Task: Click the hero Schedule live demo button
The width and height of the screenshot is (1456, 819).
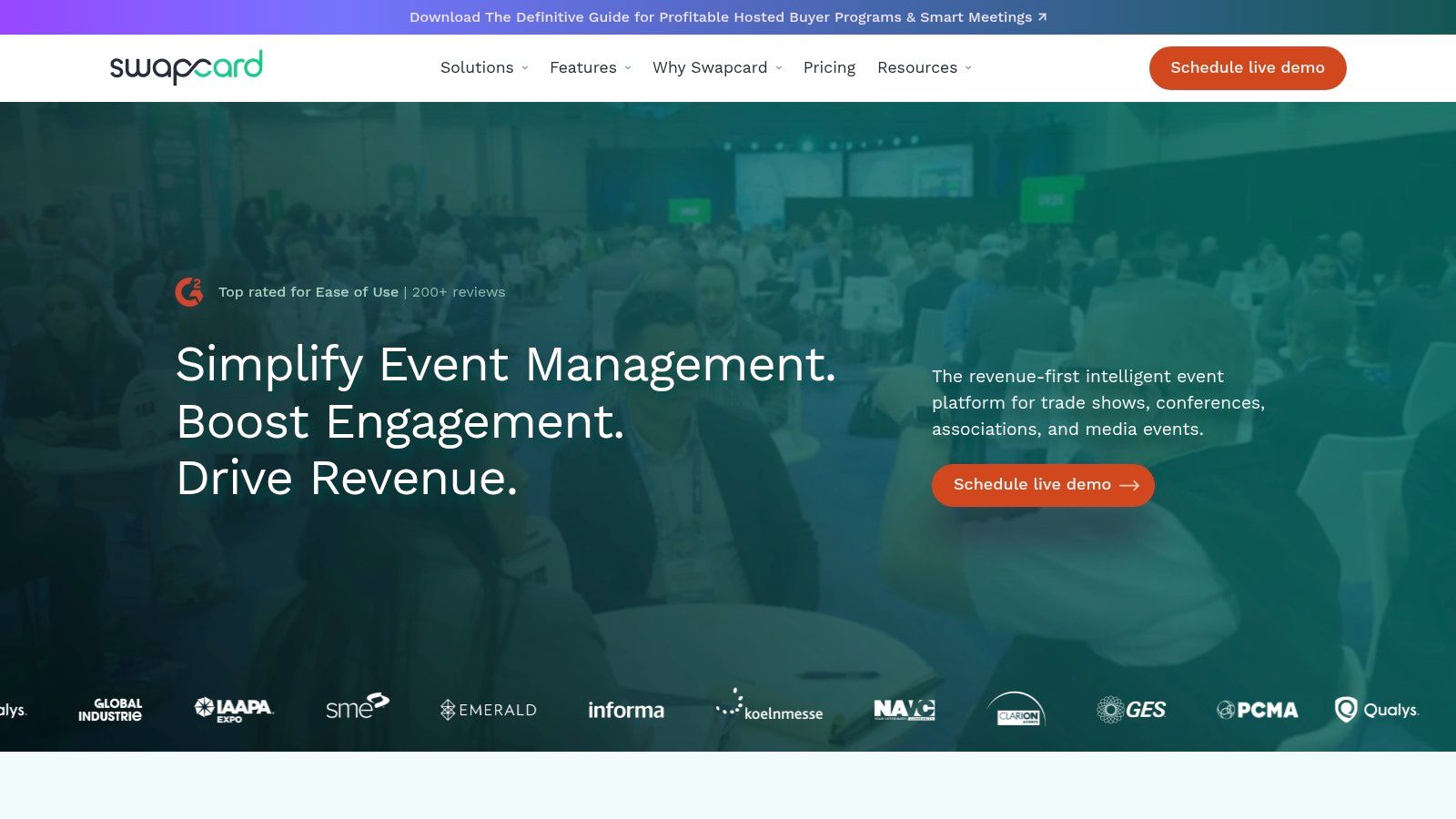Action: [1043, 485]
